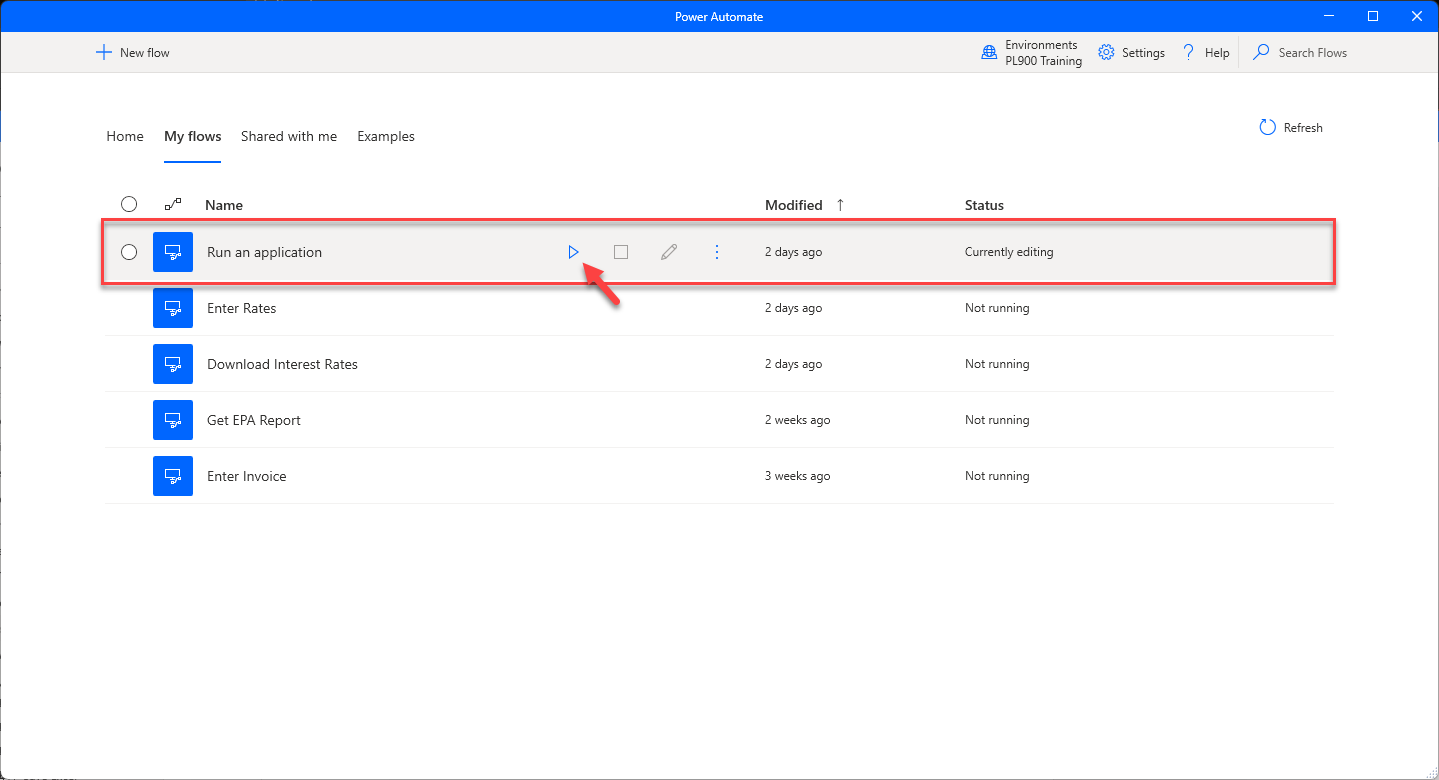Sort flows by Modified date
This screenshot has width=1439, height=780.
(795, 205)
